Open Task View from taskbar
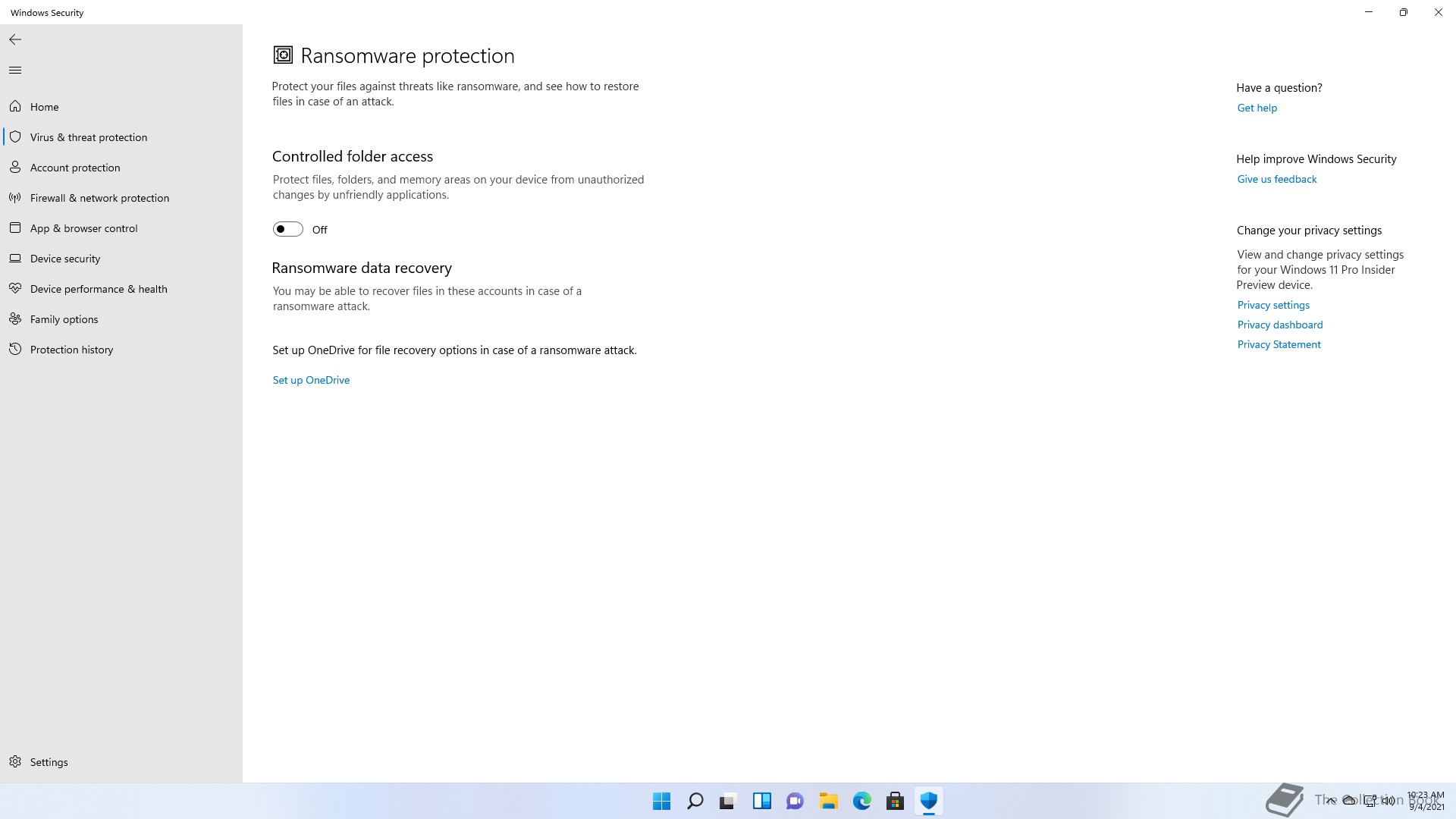 pyautogui.click(x=728, y=801)
